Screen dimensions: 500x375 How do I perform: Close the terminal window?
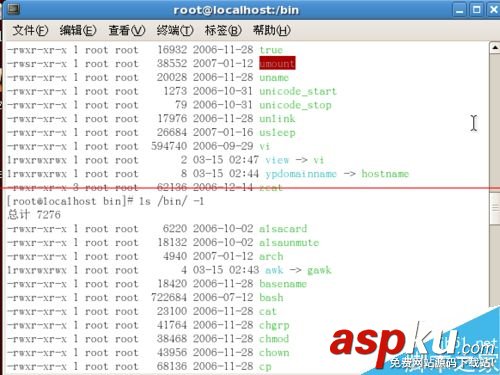(x=494, y=10)
